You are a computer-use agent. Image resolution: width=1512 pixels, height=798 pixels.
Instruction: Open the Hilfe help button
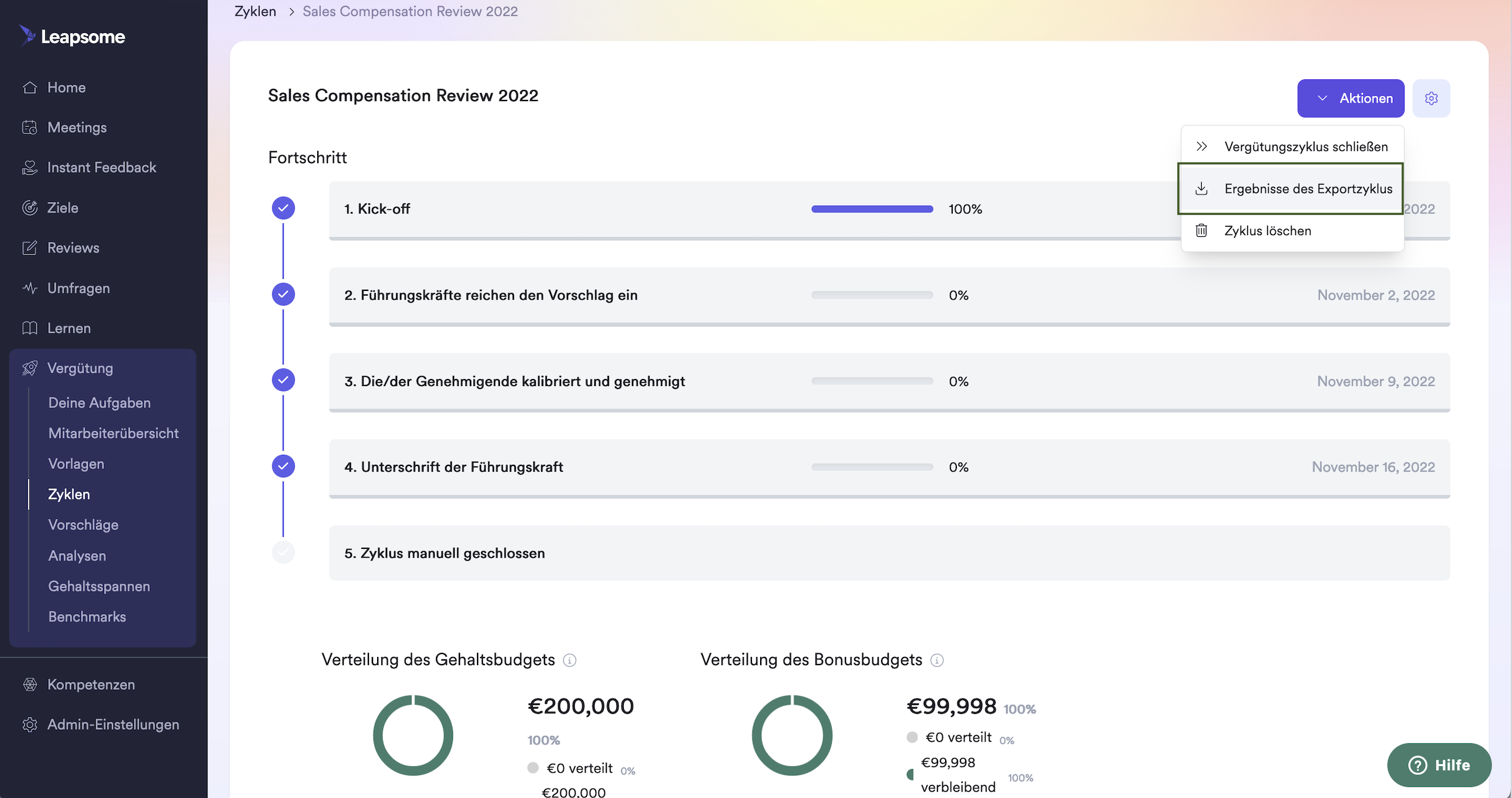pos(1439,765)
